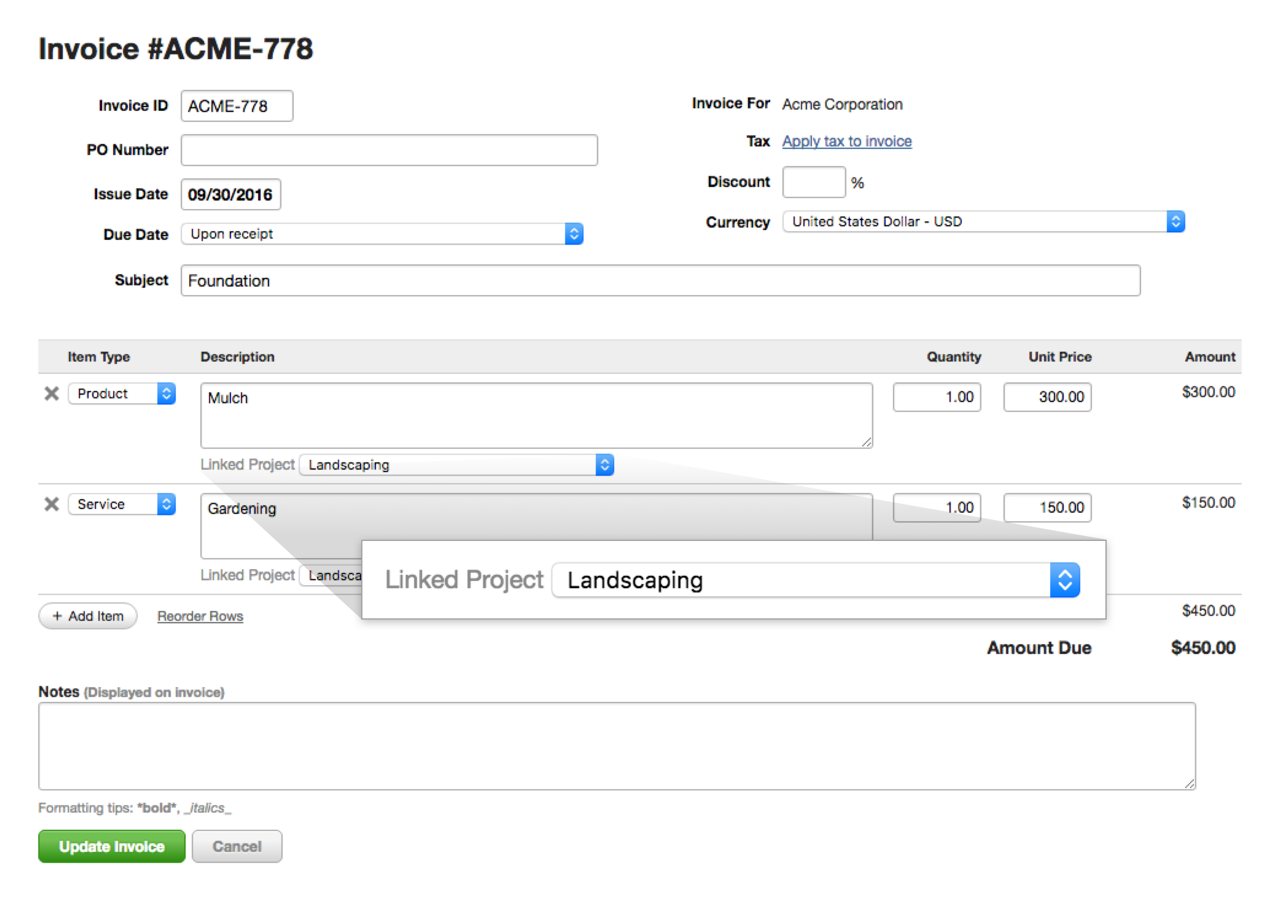The image size is (1280, 900).
Task: Click the Amount Due label
Action: pyautogui.click(x=1039, y=648)
